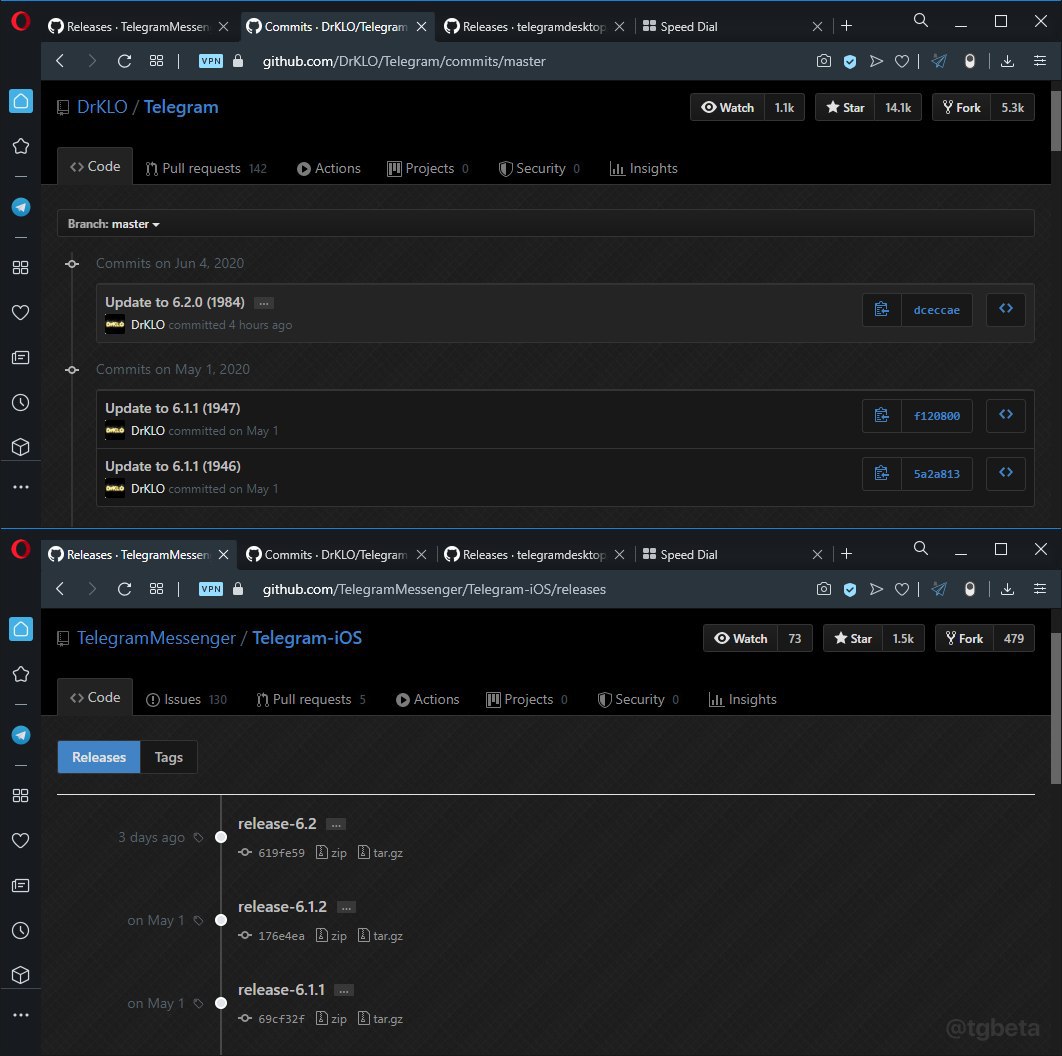Open commit 619fe59 of release-6.2

[x=281, y=853]
